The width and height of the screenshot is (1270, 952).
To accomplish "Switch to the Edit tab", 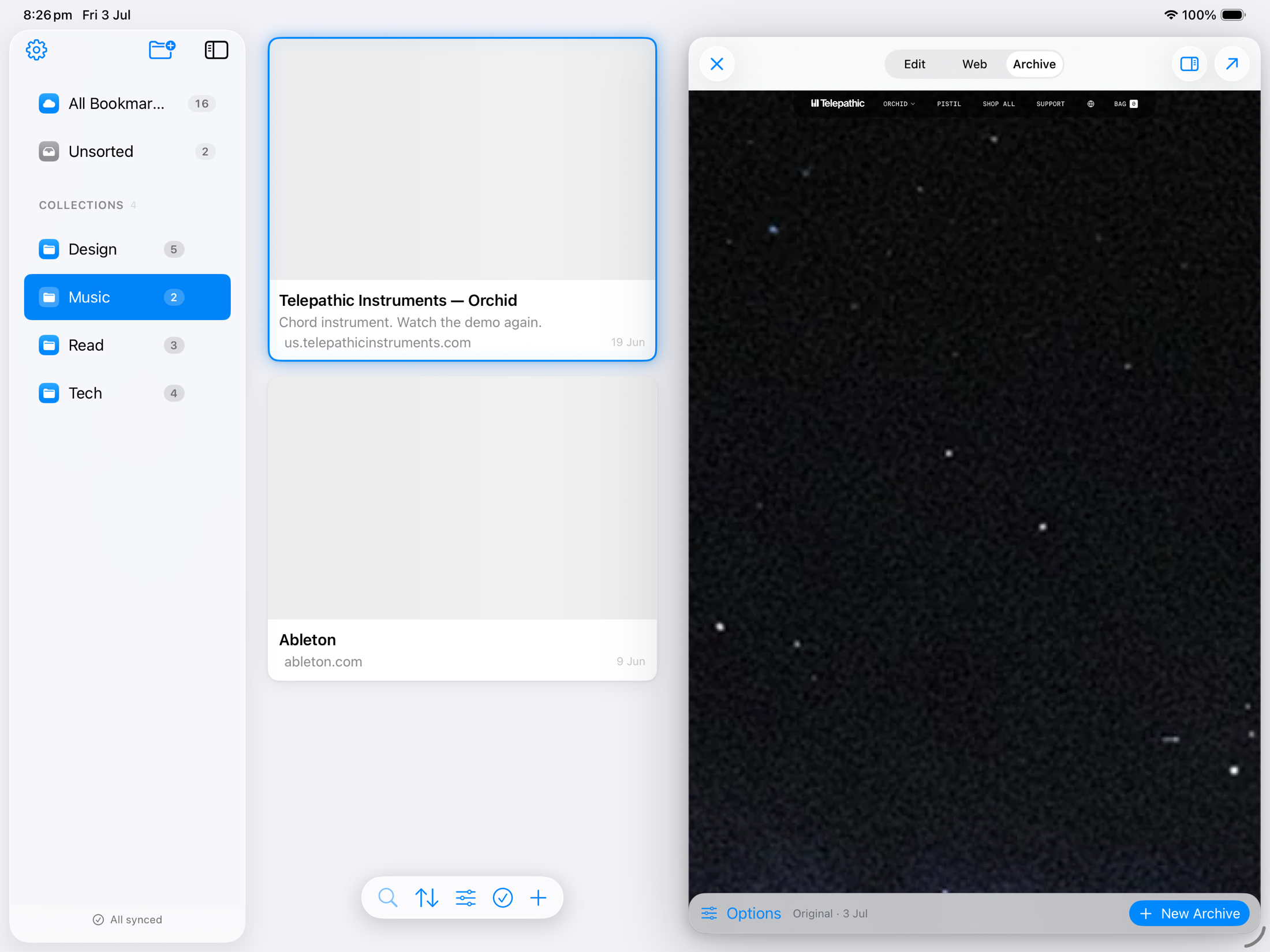I will [x=914, y=64].
